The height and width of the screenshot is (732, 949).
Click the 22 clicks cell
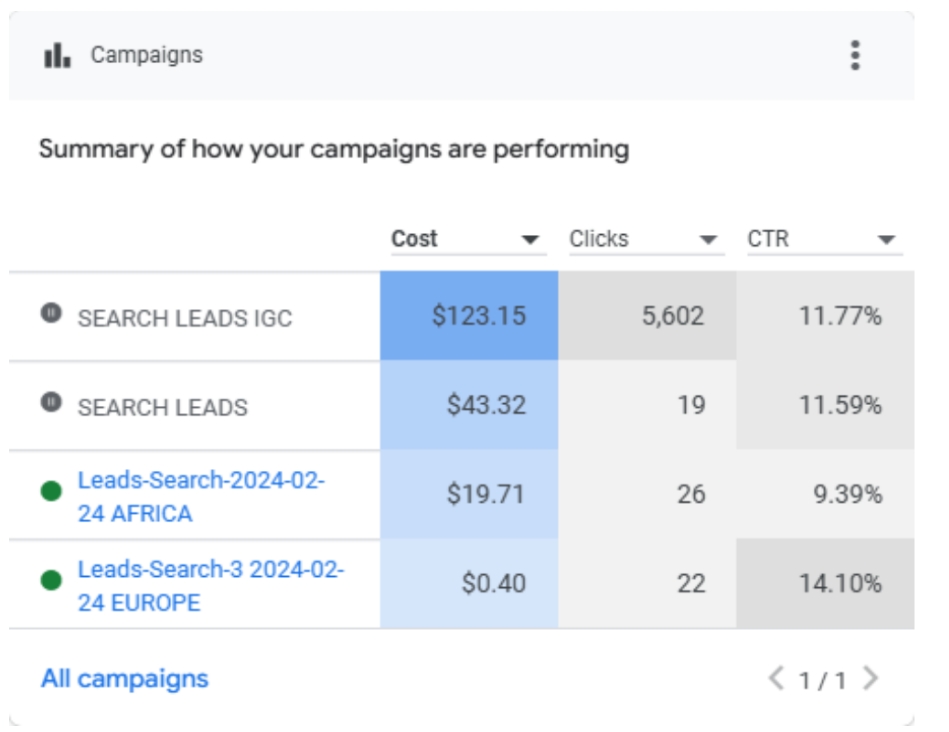(x=647, y=583)
